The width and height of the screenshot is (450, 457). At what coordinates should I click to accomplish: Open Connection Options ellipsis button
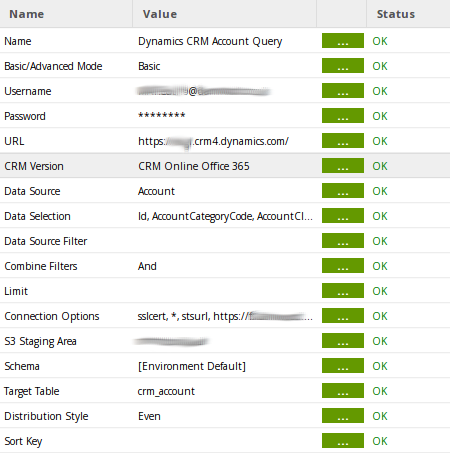point(343,316)
